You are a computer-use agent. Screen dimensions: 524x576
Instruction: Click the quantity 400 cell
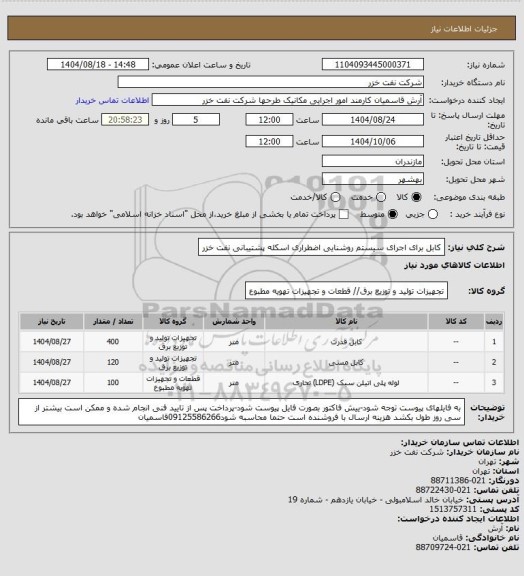point(113,342)
